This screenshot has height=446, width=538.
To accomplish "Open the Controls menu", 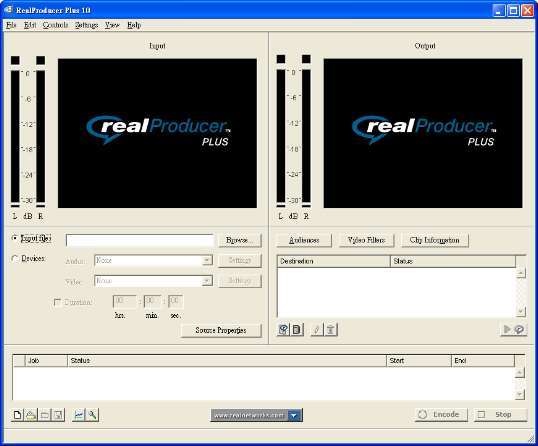I will pyautogui.click(x=55, y=25).
